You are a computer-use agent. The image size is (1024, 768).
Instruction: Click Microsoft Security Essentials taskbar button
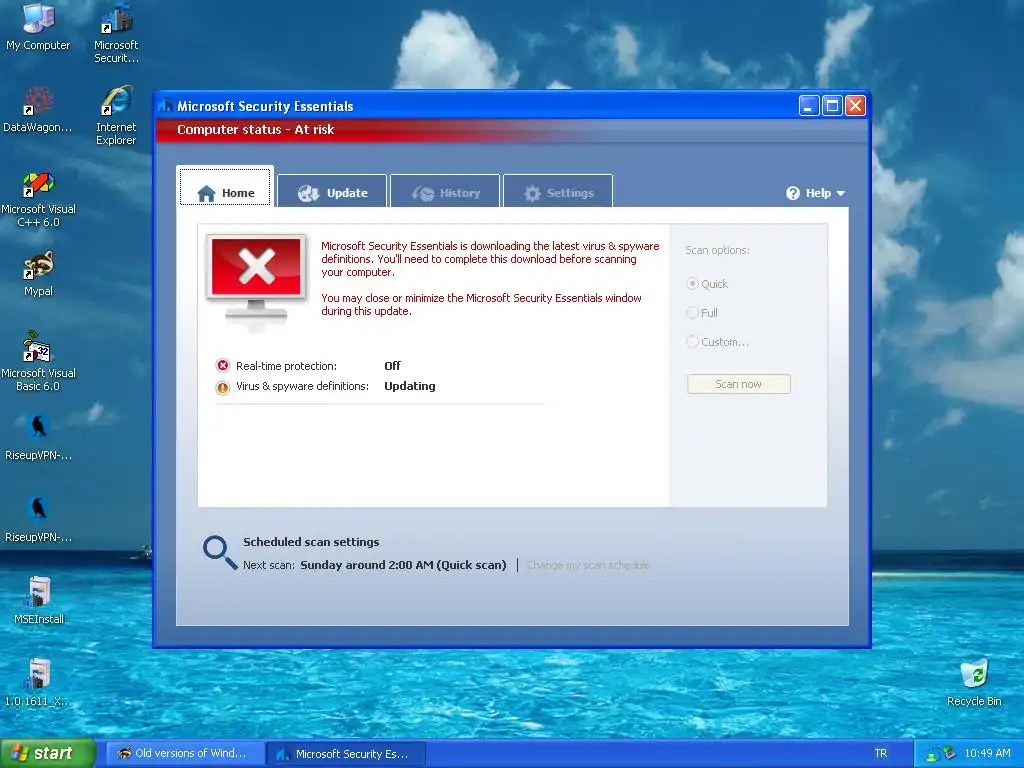tap(347, 754)
